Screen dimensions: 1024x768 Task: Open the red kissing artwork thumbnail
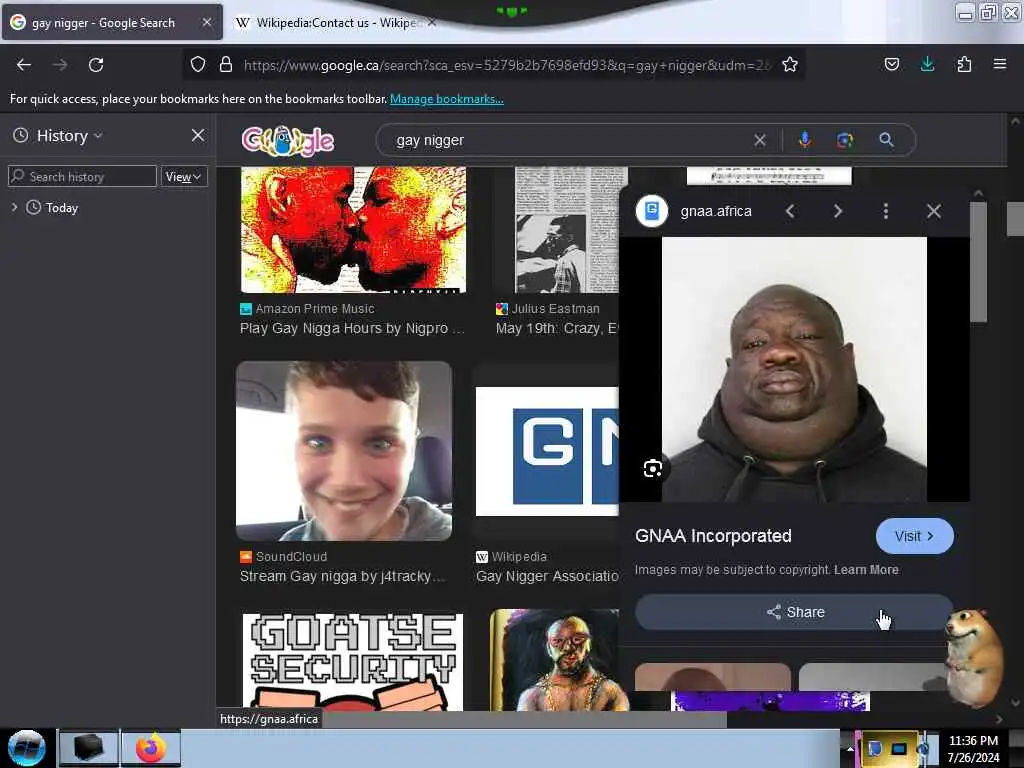point(353,229)
